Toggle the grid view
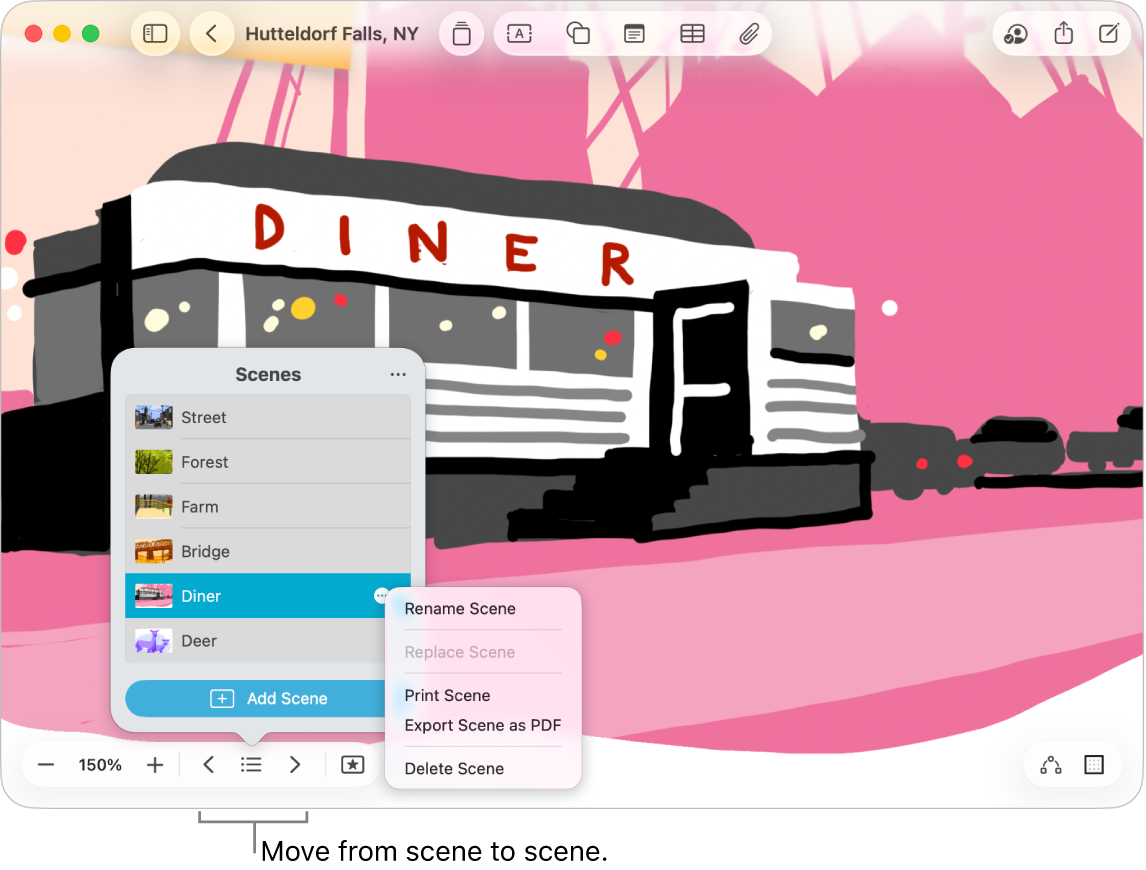This screenshot has width=1146, height=870. pos(1095,764)
